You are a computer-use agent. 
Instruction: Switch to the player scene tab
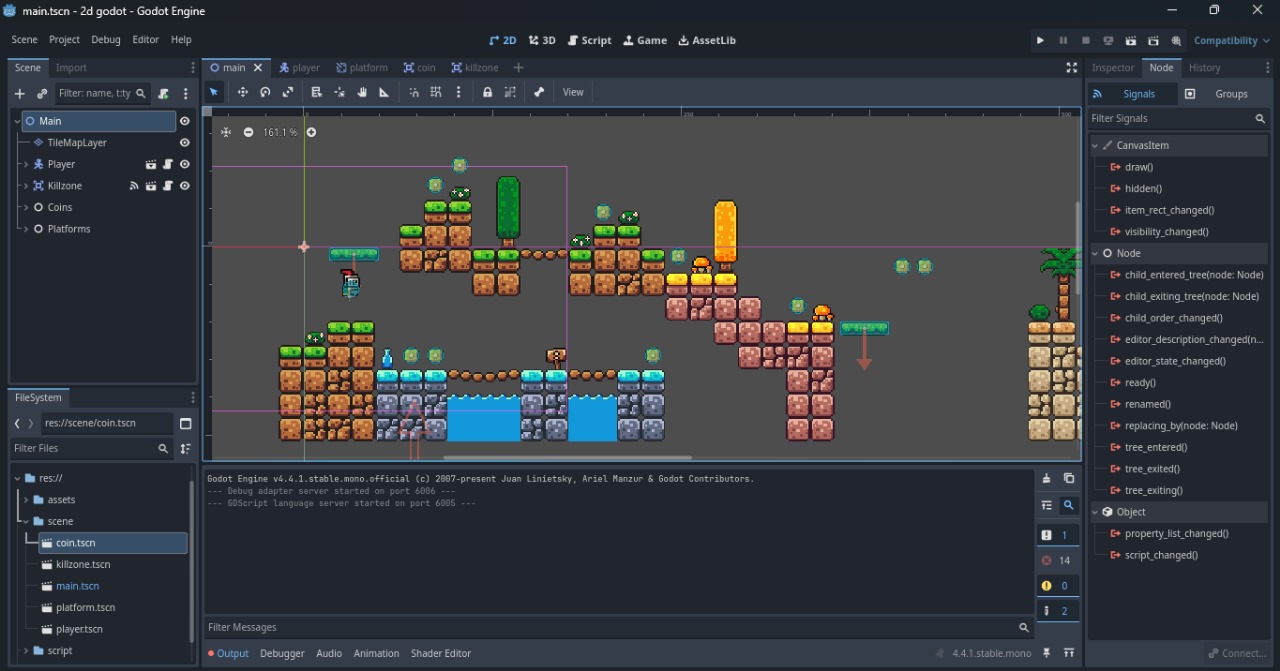pyautogui.click(x=299, y=68)
